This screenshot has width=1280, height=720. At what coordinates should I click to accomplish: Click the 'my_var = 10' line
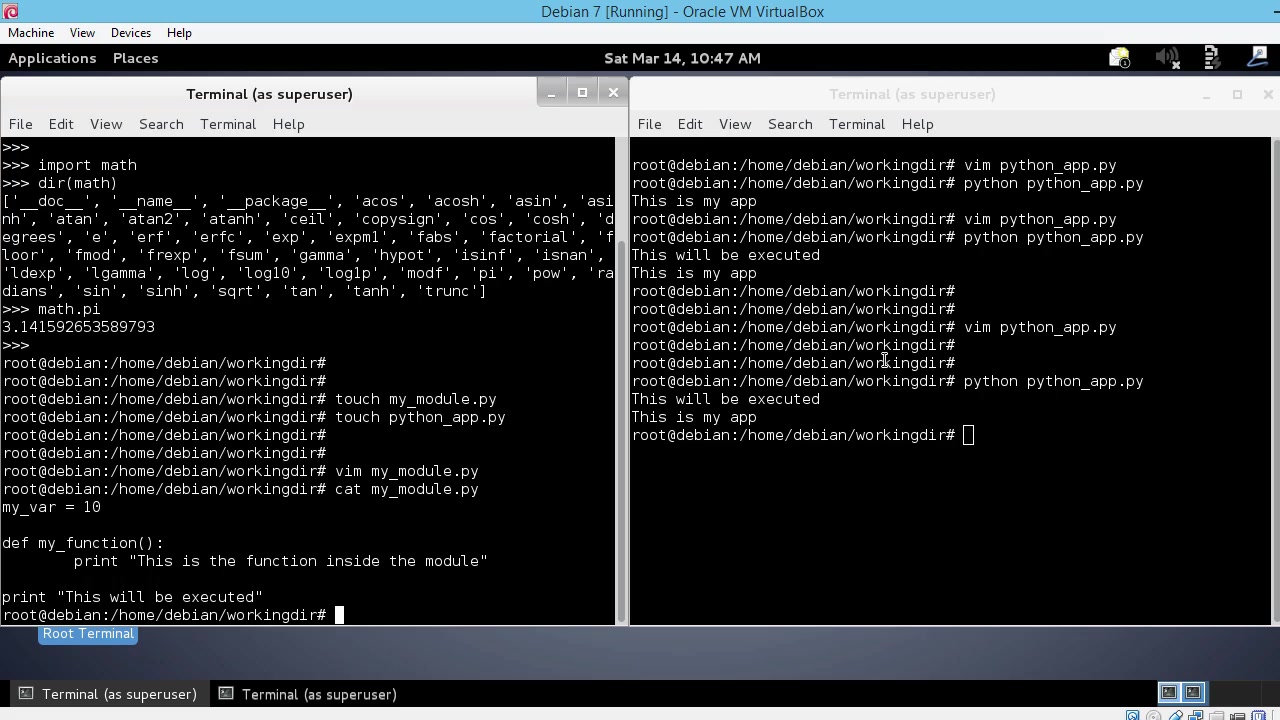pyautogui.click(x=51, y=507)
